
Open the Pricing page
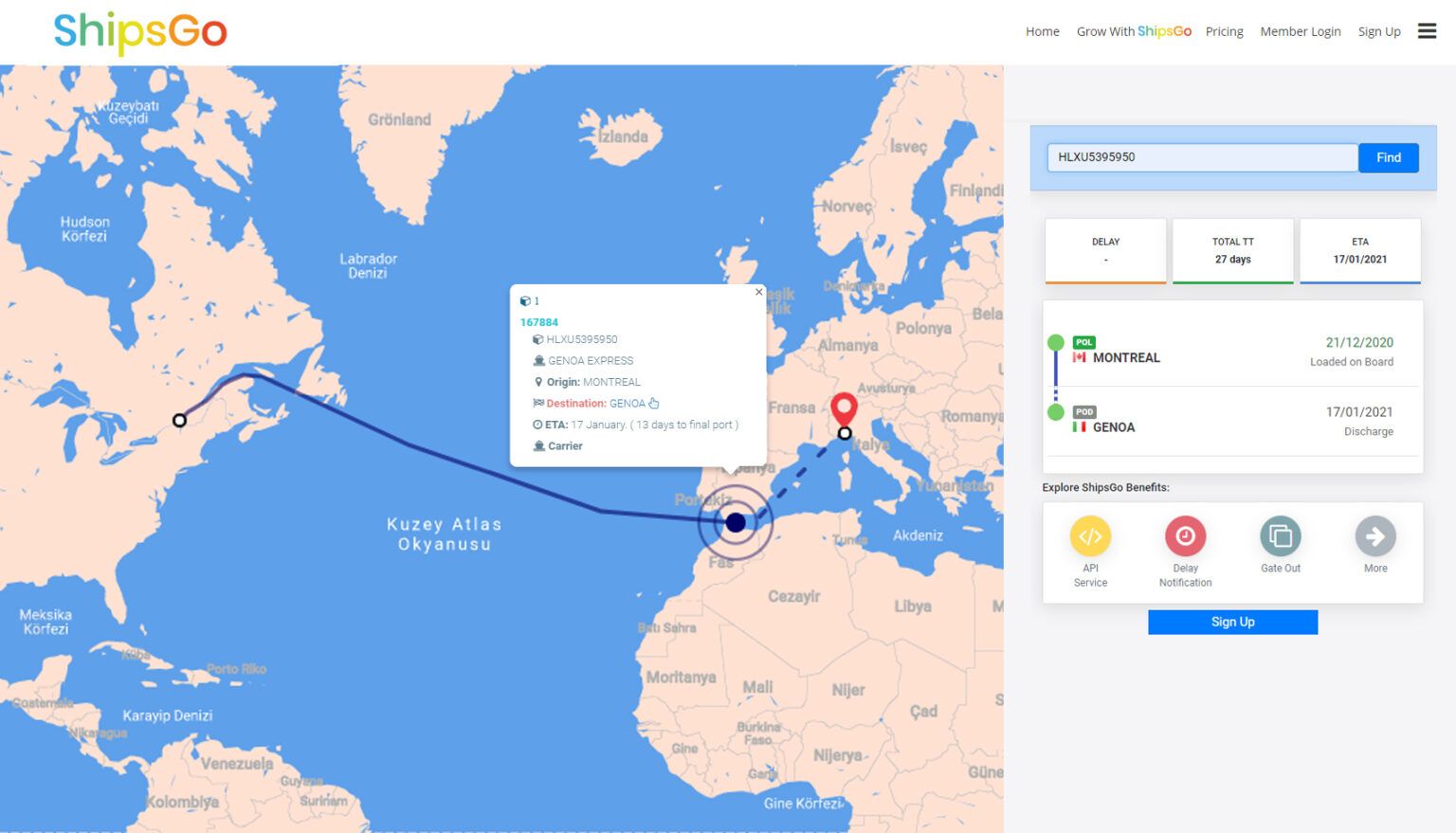(1224, 31)
